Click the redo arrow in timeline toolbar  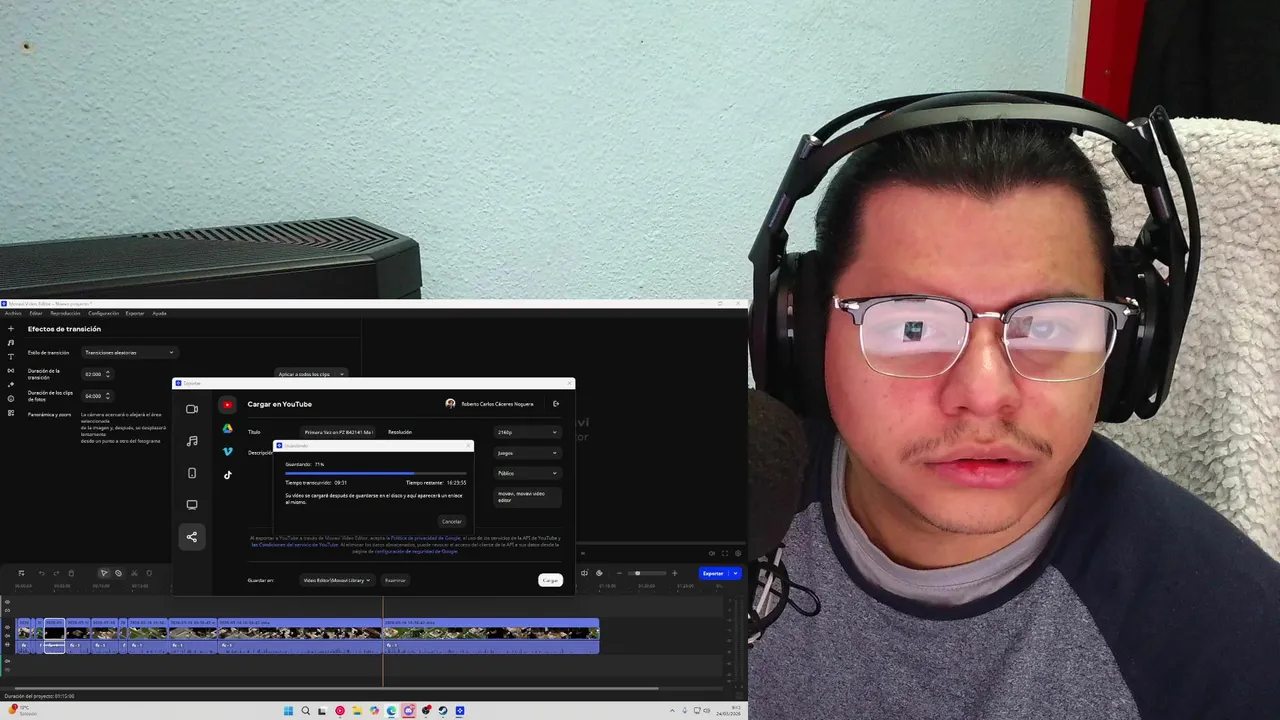(x=56, y=573)
